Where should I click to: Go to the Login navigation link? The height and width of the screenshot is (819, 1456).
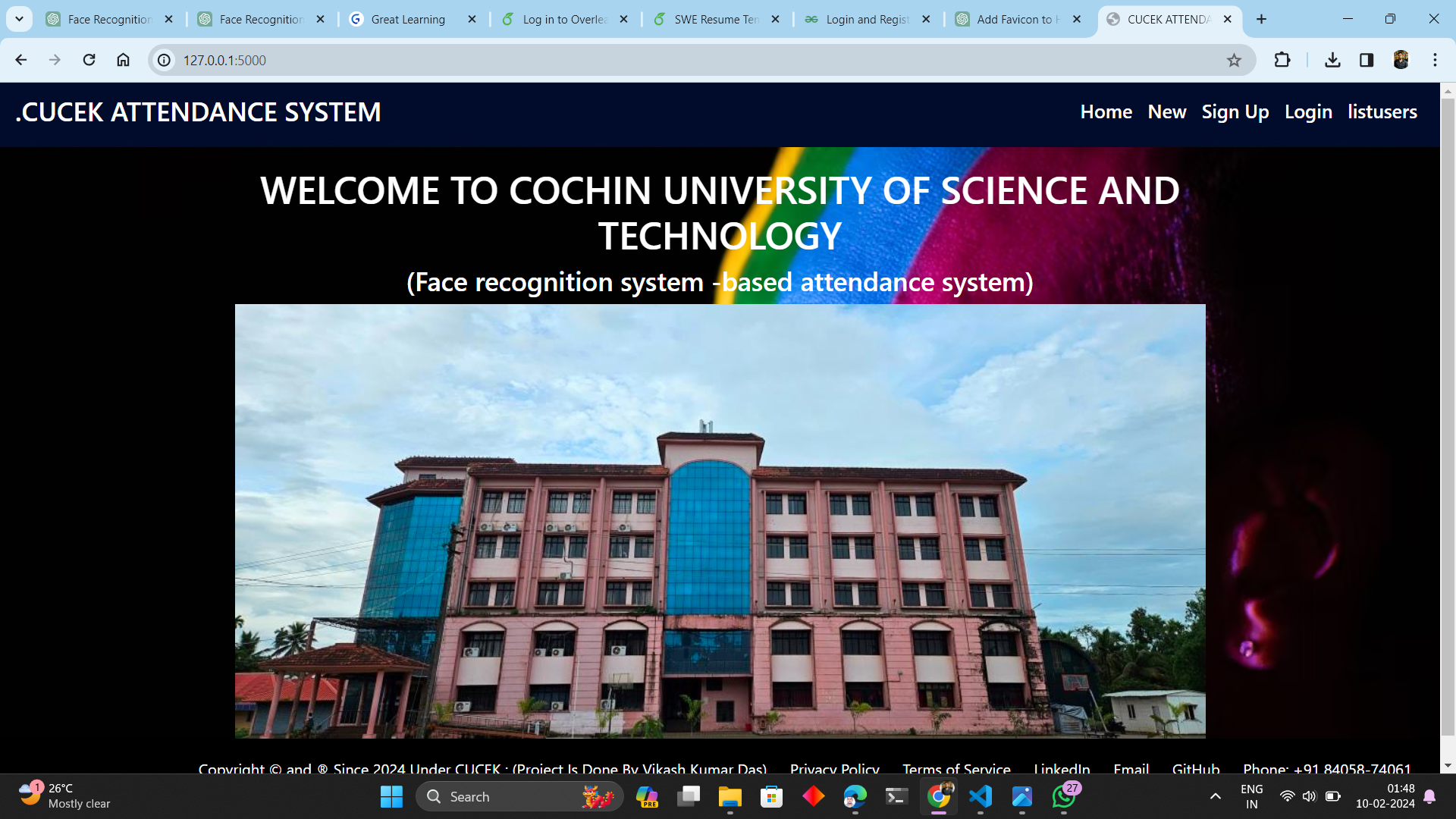pyautogui.click(x=1307, y=111)
